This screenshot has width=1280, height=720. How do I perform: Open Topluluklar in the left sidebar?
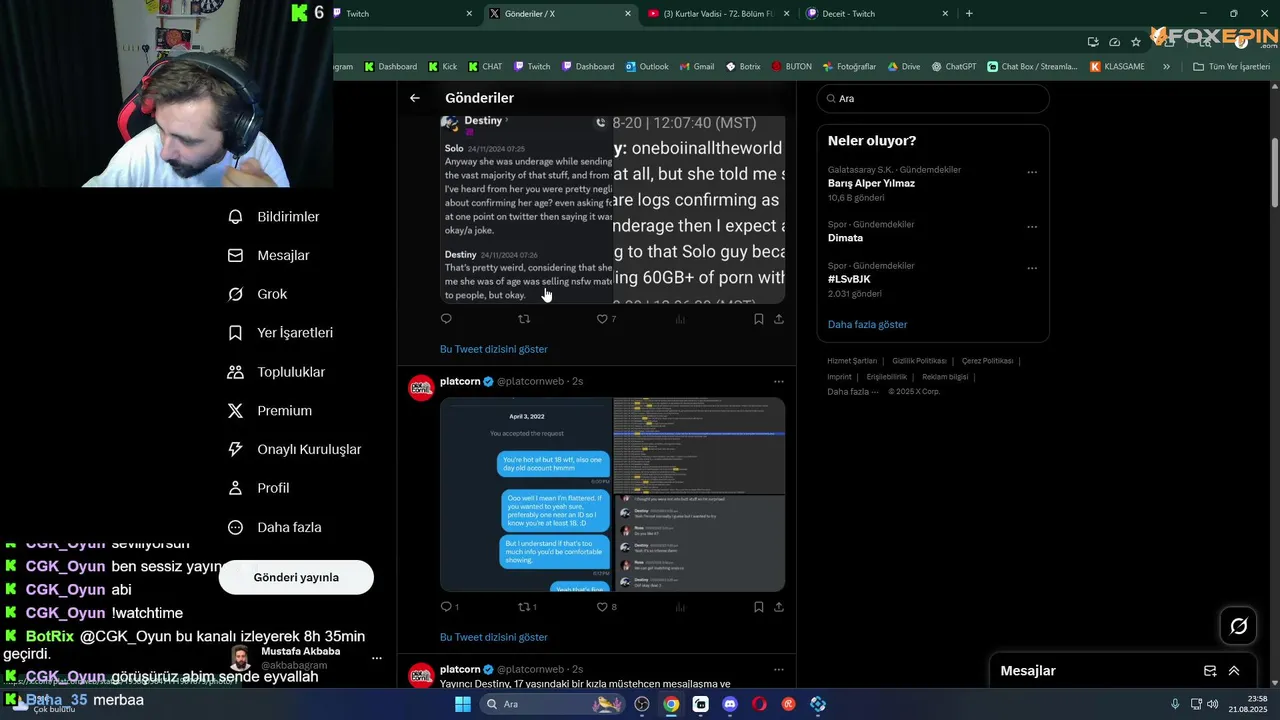pos(276,372)
